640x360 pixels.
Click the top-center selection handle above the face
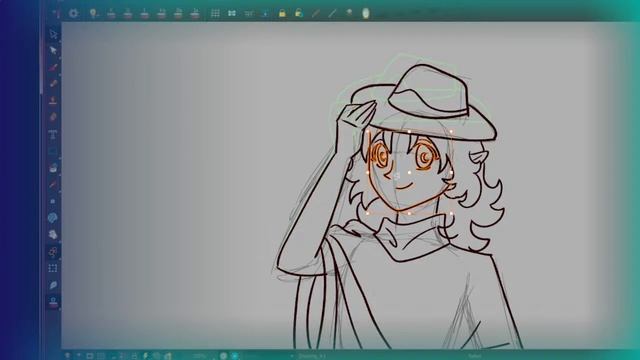click(409, 131)
